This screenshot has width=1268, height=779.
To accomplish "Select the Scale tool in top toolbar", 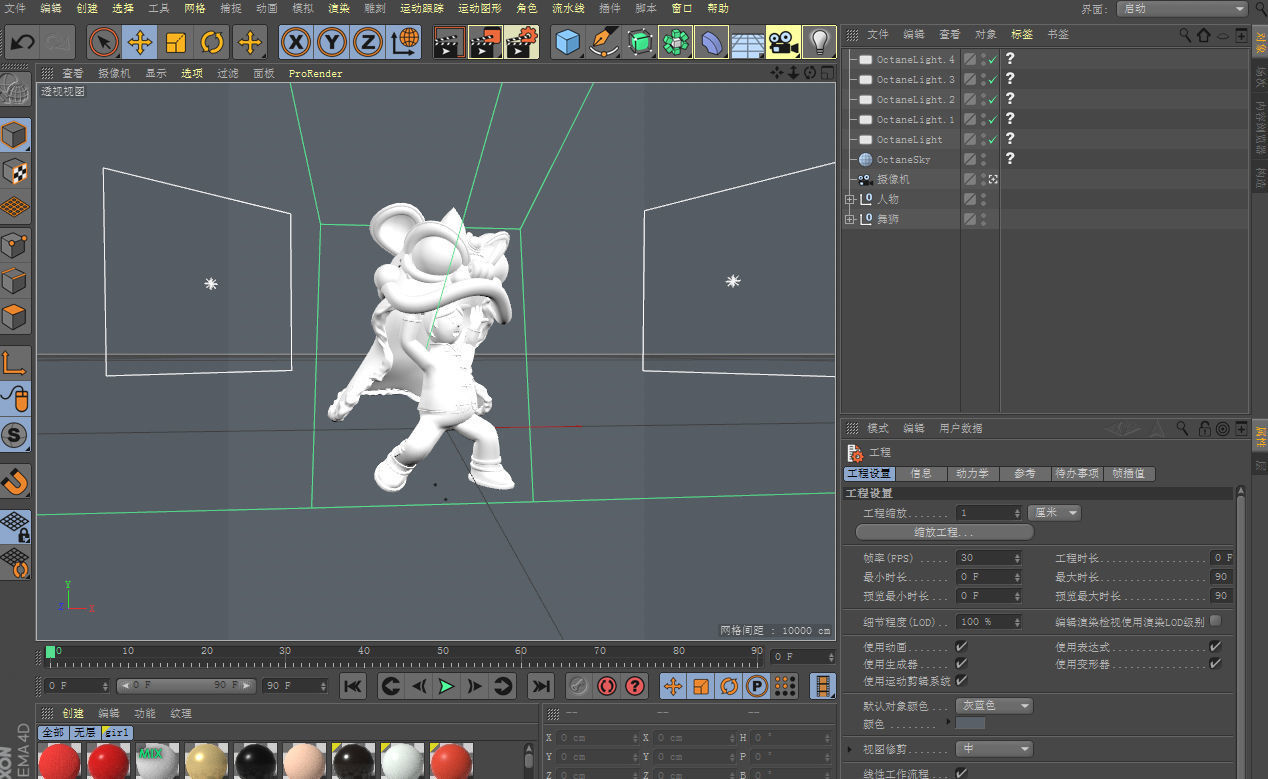I will [x=176, y=43].
